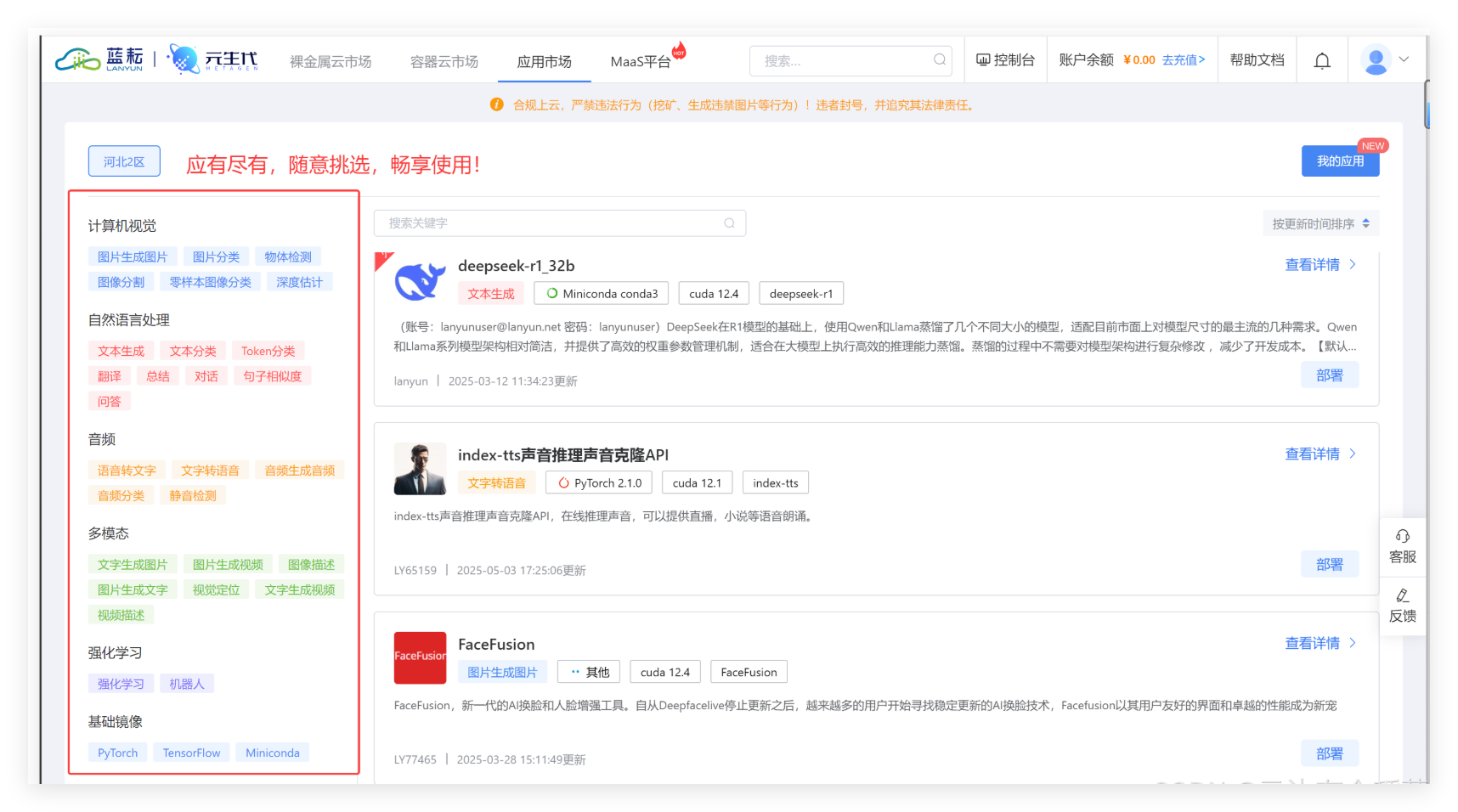The image size is (1458, 812).
Task: Open 控制台 console
Action: point(1006,59)
